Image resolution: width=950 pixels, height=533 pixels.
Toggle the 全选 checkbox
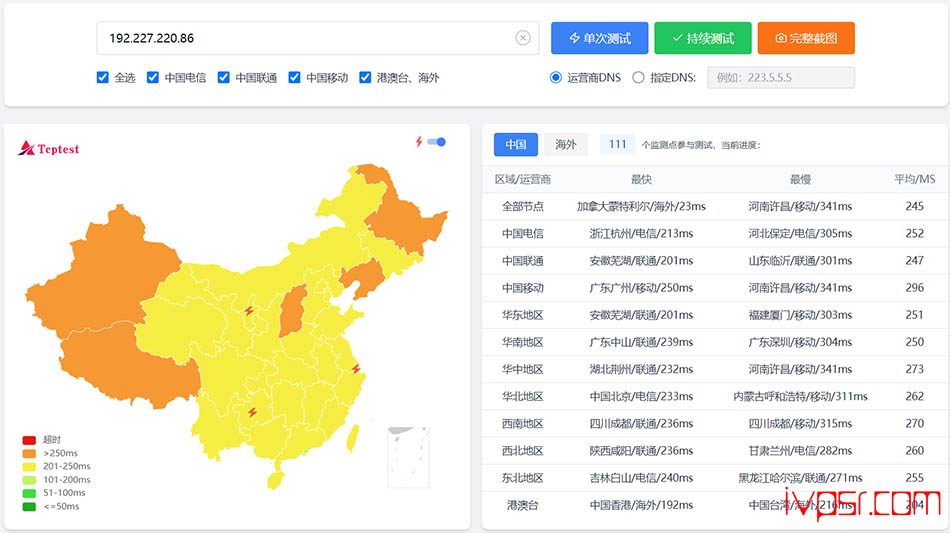[x=102, y=78]
